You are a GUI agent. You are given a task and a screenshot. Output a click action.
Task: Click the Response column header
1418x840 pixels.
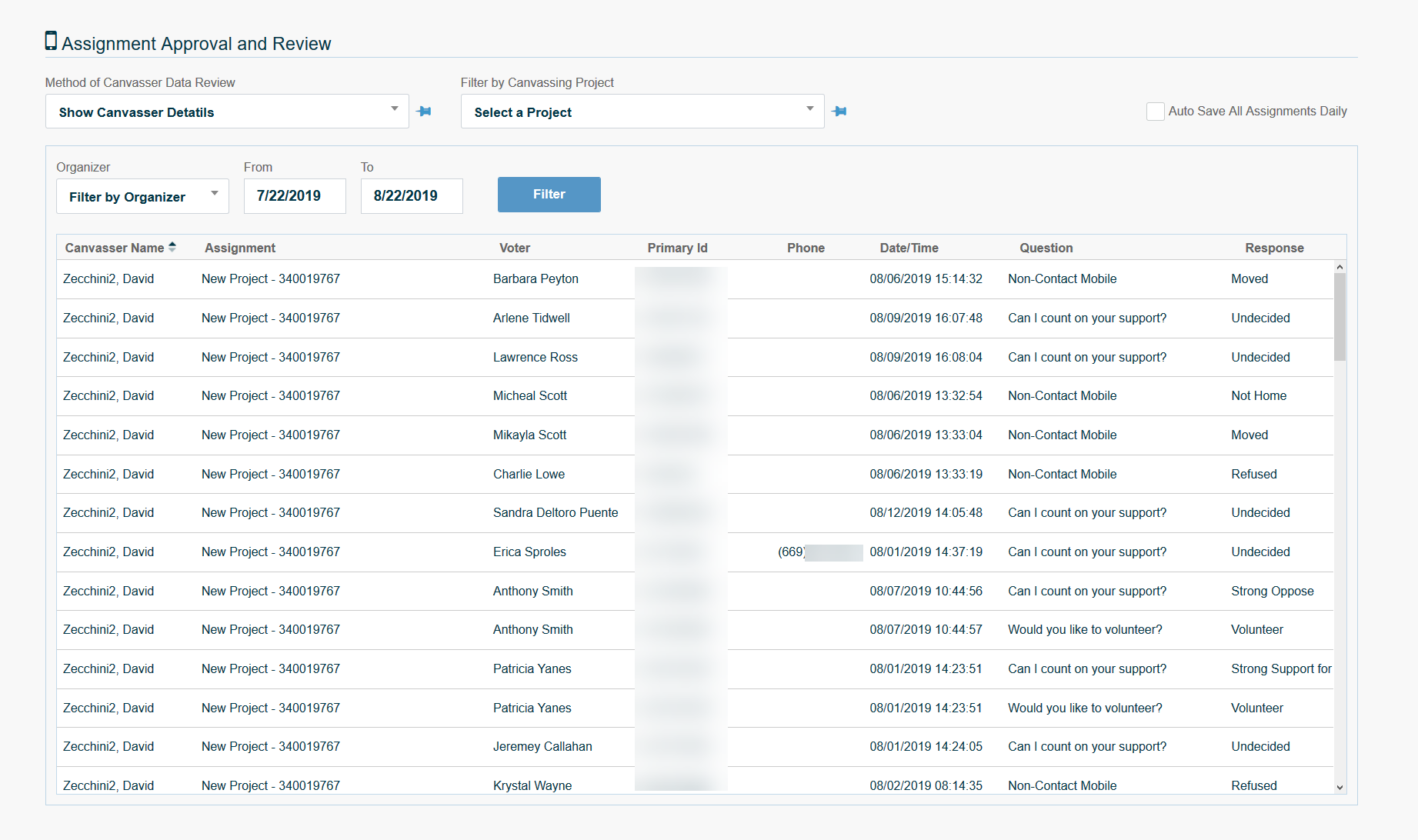(1274, 248)
